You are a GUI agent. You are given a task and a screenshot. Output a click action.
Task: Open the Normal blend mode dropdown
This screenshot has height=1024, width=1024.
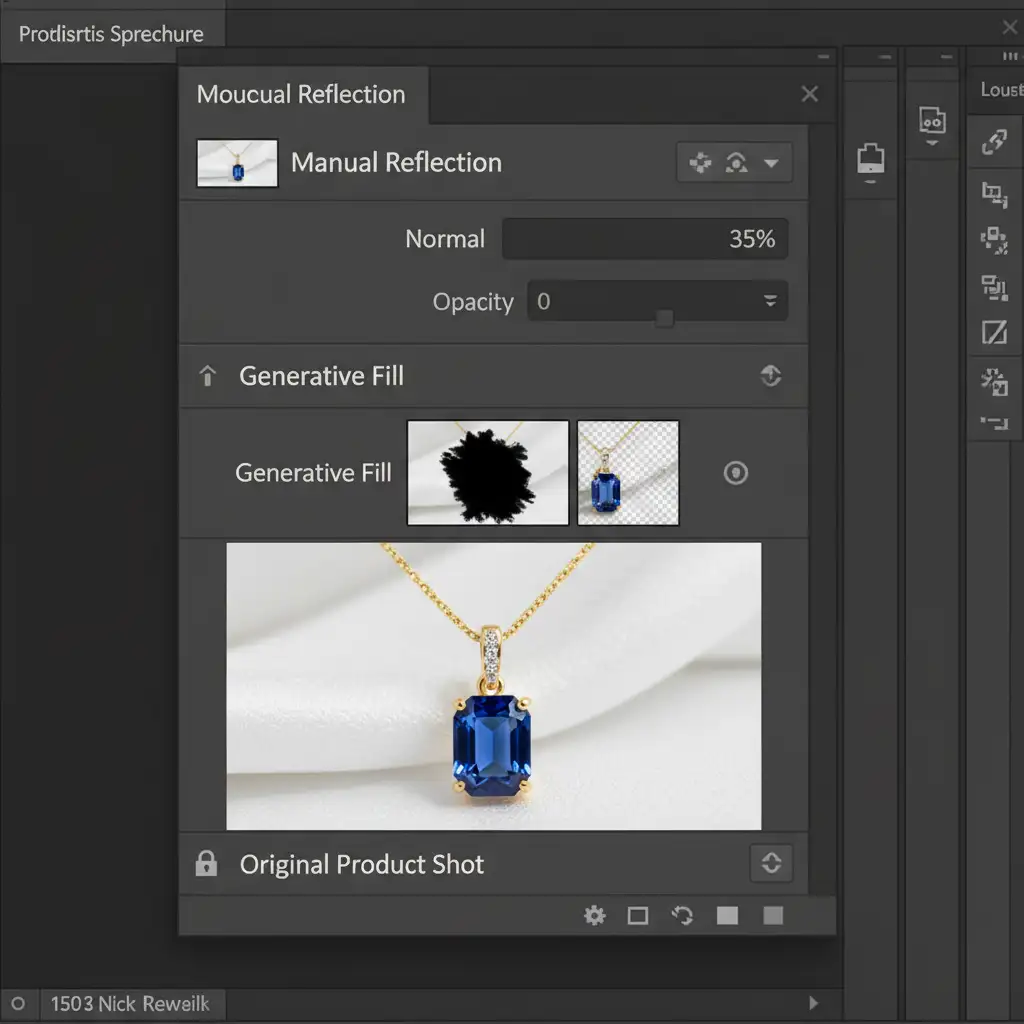[644, 239]
